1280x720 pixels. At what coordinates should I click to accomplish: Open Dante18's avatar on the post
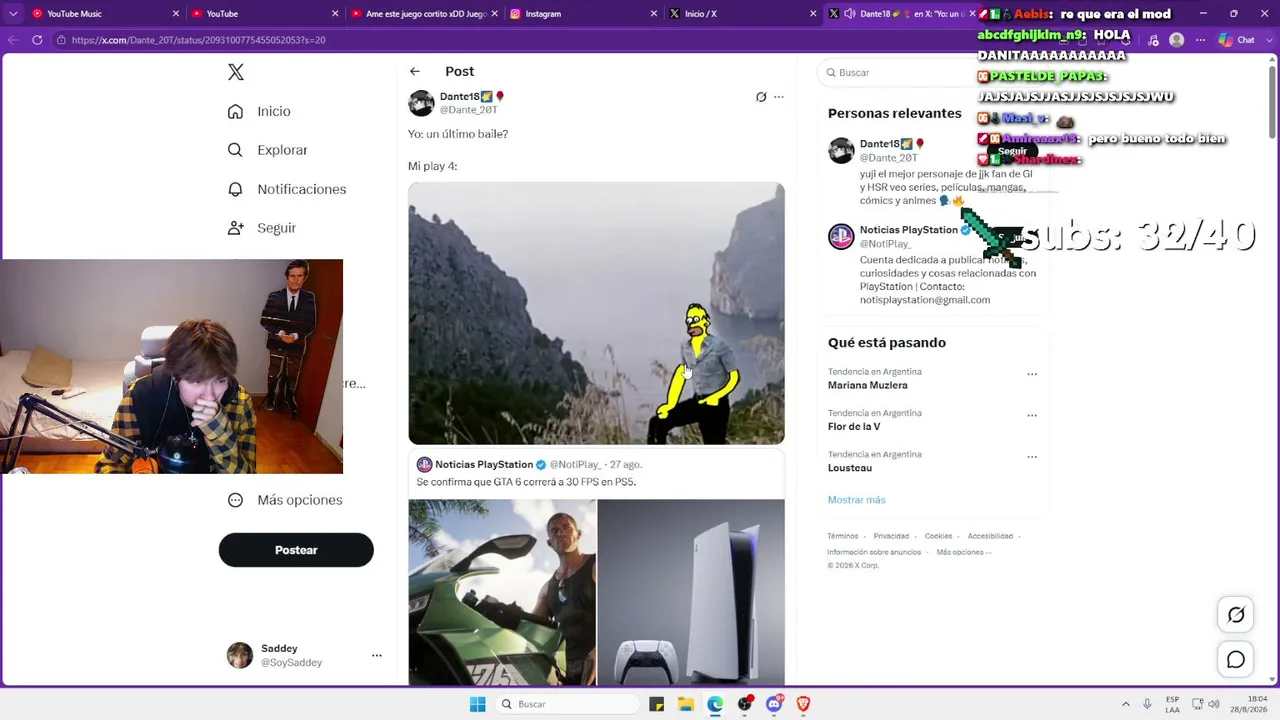click(421, 103)
